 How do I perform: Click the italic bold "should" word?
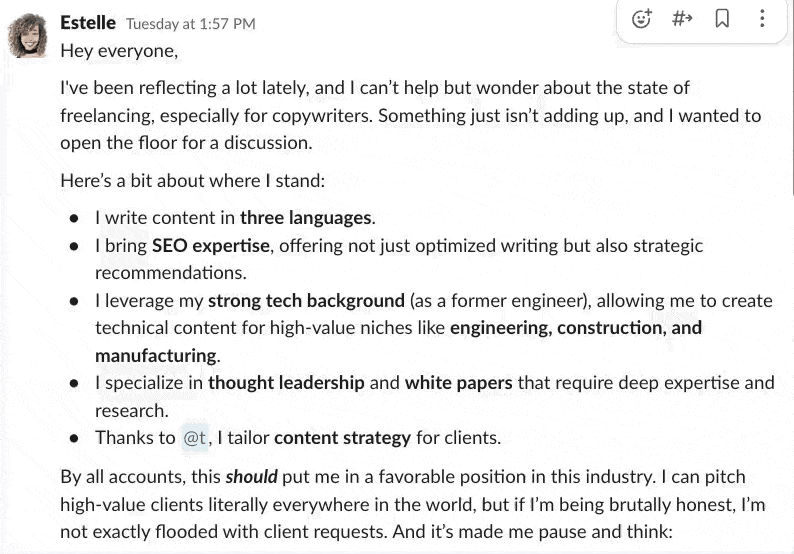pyautogui.click(x=252, y=477)
